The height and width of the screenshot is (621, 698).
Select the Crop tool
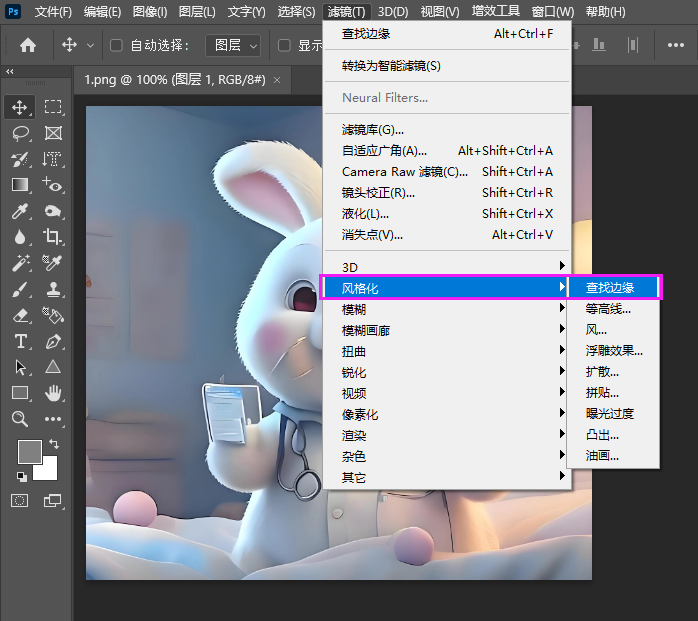(53, 237)
